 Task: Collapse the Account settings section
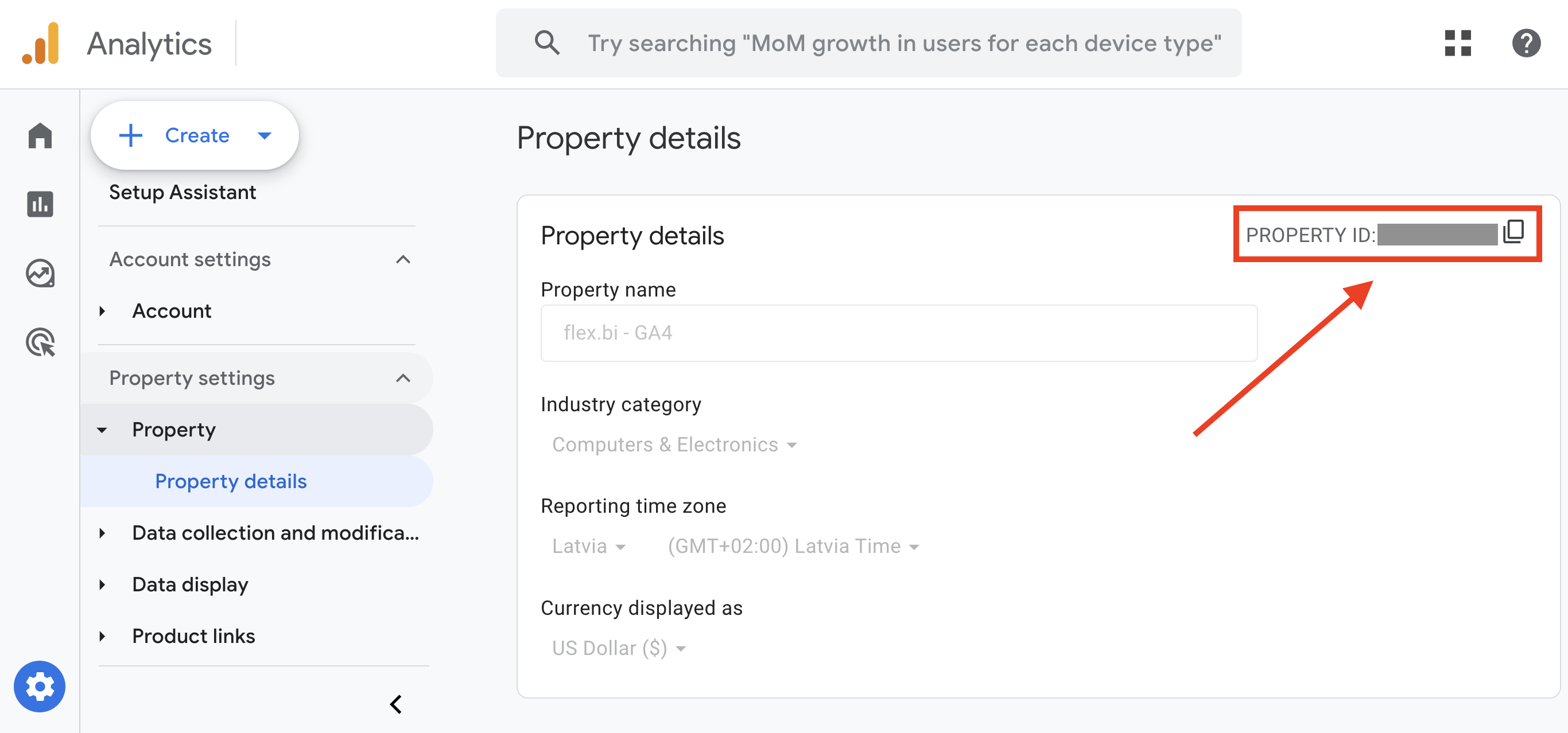point(402,260)
